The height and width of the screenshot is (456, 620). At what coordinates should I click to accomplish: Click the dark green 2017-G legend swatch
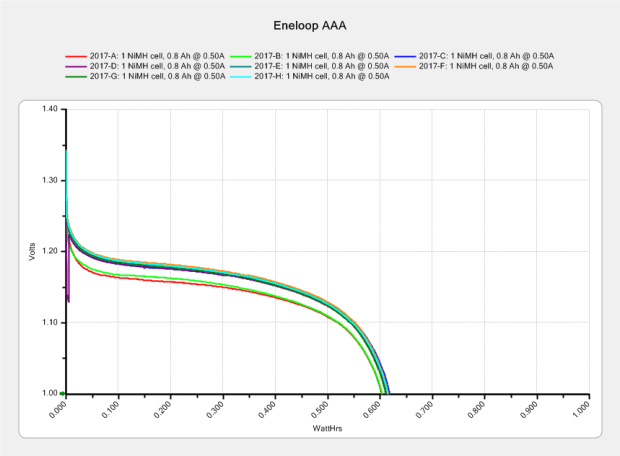pyautogui.click(x=76, y=77)
